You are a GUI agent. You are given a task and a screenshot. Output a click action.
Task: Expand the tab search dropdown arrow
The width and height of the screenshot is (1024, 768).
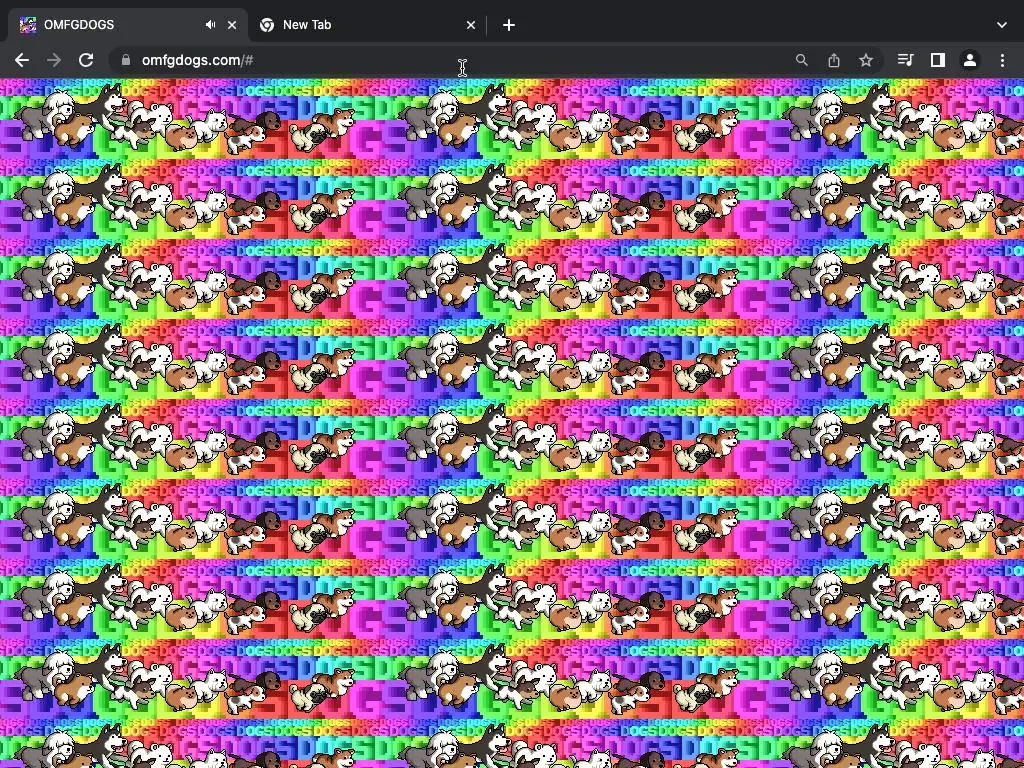pyautogui.click(x=1002, y=25)
